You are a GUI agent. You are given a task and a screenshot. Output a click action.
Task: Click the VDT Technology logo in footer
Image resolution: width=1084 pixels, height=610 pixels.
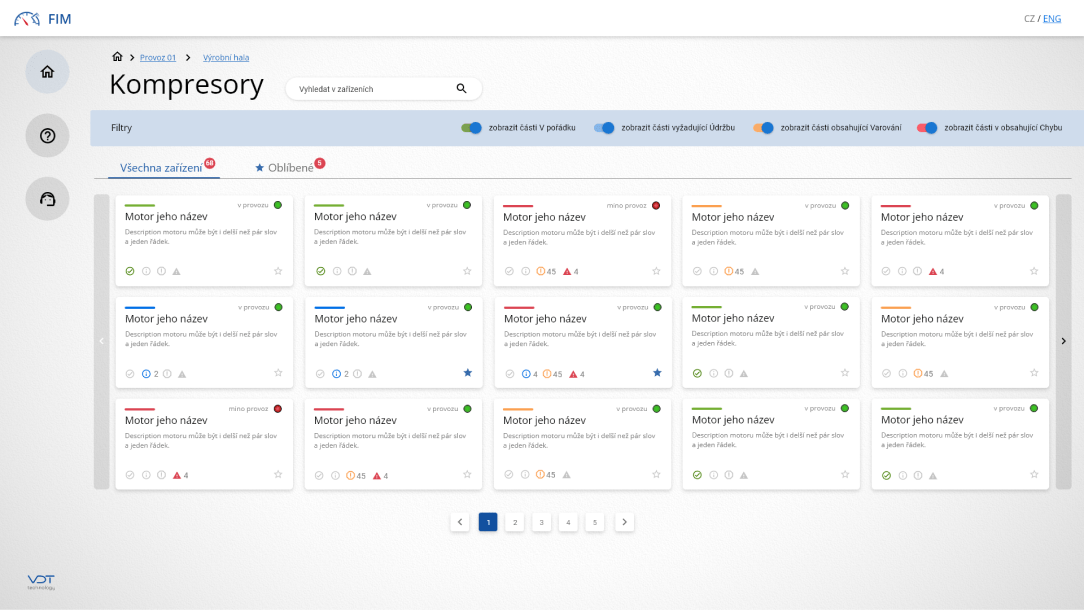click(x=41, y=582)
